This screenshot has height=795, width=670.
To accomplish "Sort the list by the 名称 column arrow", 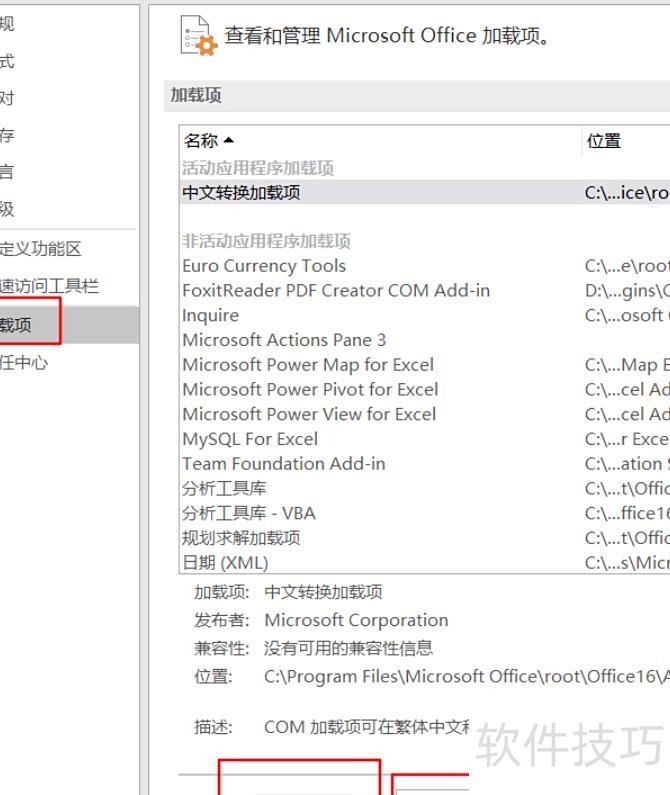I will click(x=229, y=140).
